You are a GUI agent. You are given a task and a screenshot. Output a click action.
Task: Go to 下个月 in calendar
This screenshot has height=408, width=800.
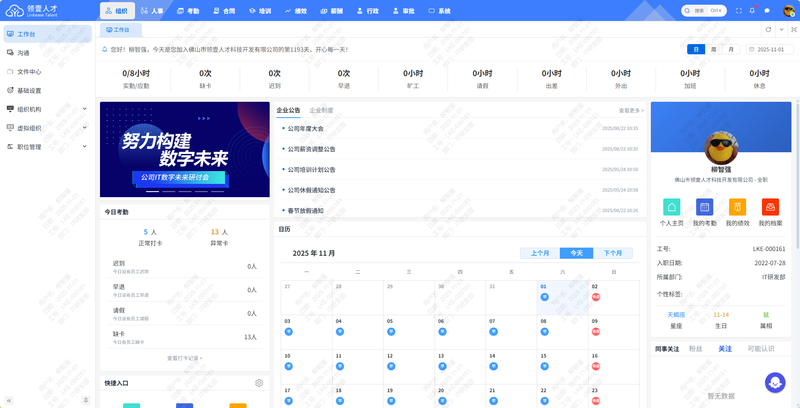click(611, 253)
